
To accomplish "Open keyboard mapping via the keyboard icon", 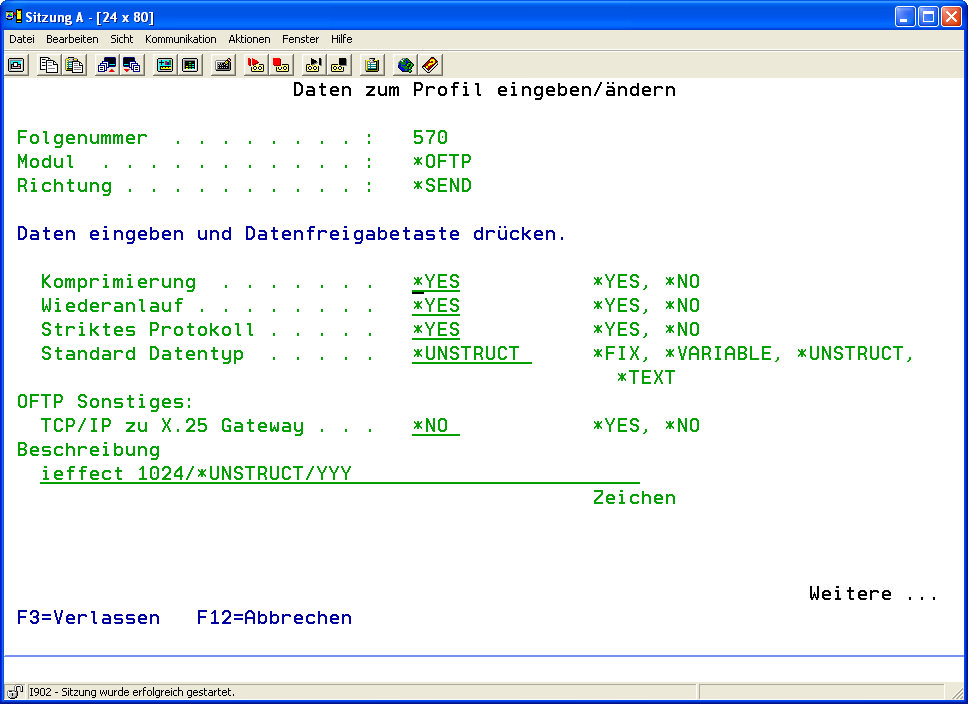I will point(224,65).
